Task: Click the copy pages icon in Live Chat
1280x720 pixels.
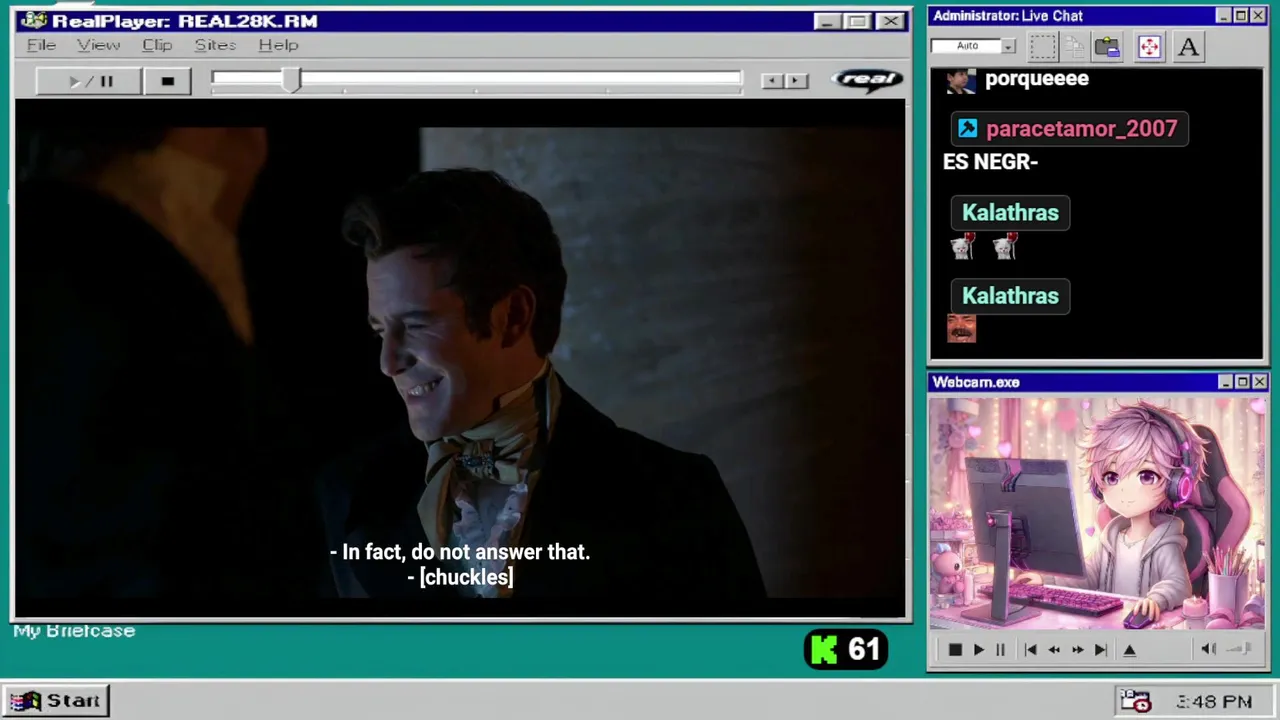Action: point(1074,46)
